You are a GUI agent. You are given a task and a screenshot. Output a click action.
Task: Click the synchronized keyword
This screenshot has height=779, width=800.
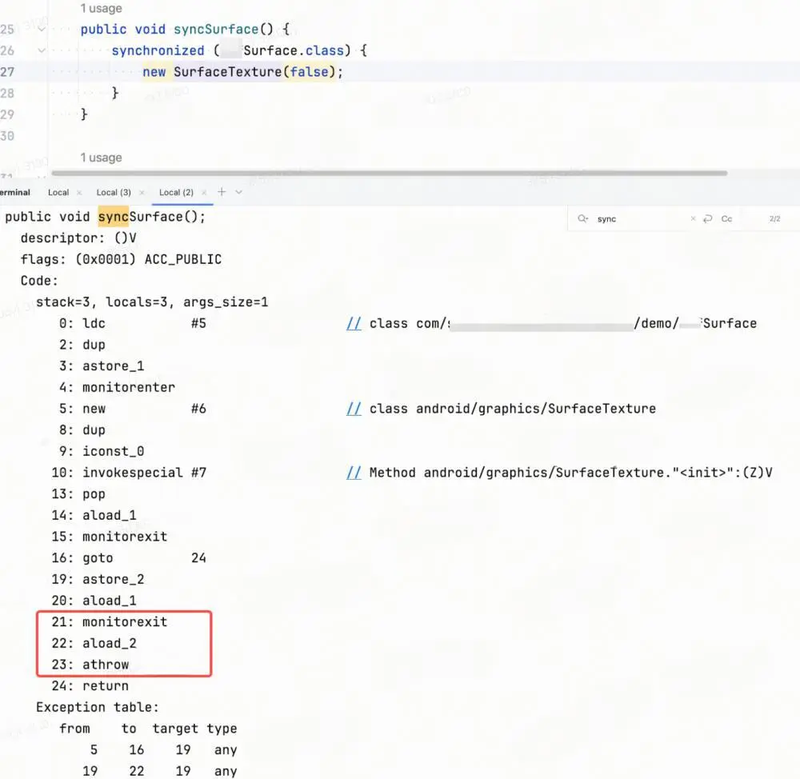[158, 51]
